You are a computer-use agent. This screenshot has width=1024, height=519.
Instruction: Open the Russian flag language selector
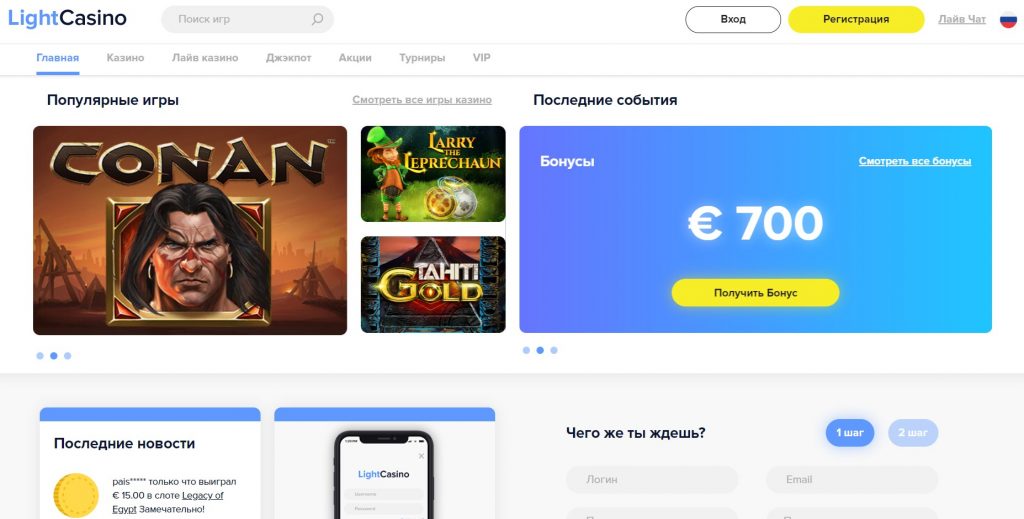(1008, 20)
